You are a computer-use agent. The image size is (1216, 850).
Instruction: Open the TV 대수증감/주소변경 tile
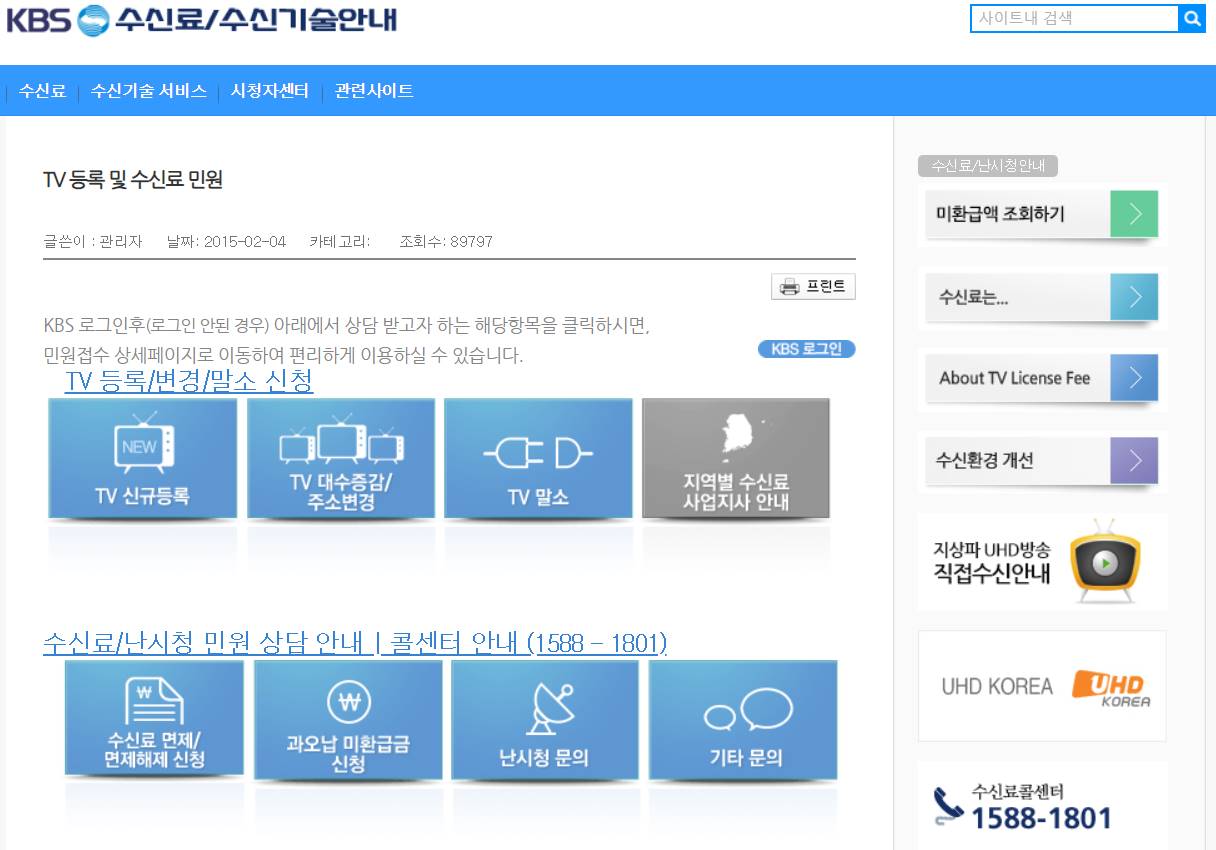point(341,459)
